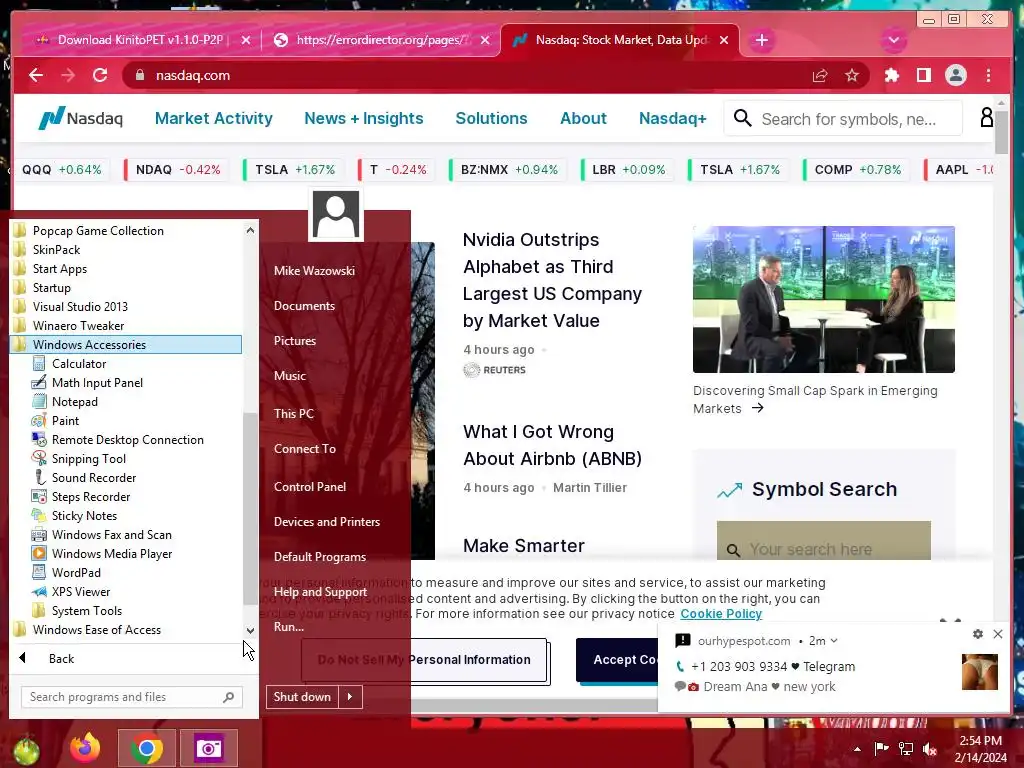Open Sound Recorder

93,477
